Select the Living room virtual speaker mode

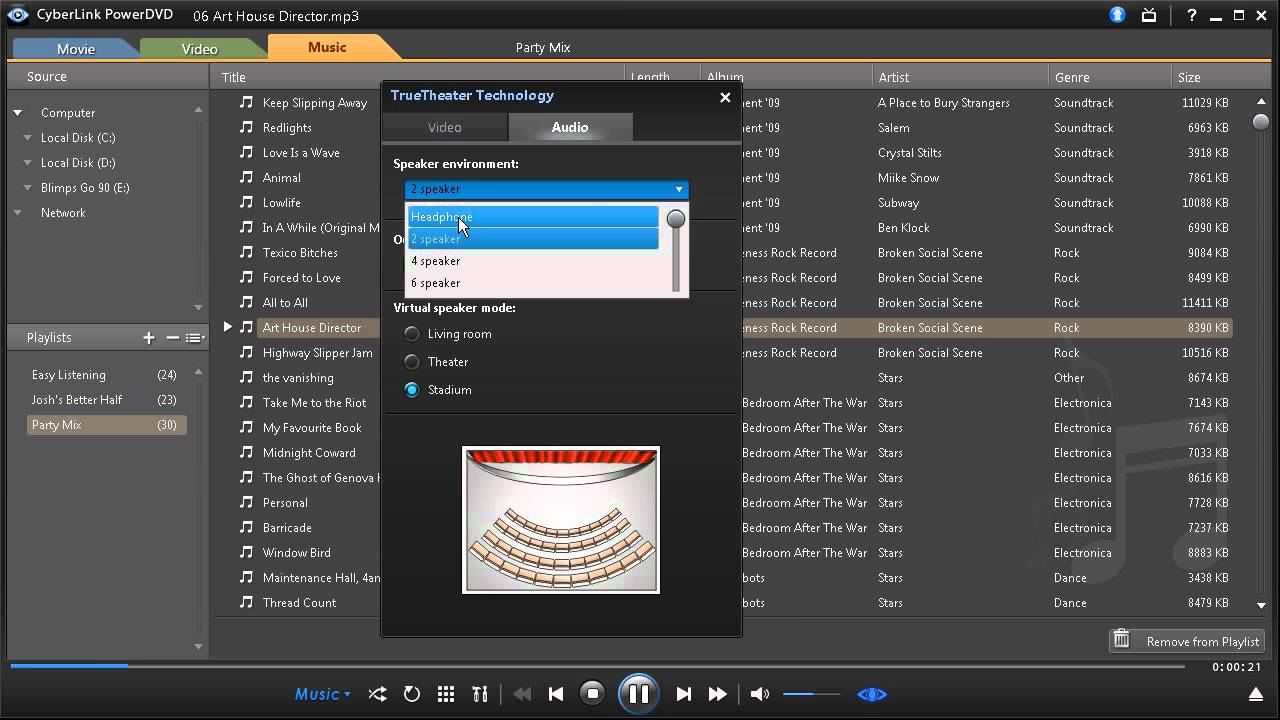[x=412, y=334]
